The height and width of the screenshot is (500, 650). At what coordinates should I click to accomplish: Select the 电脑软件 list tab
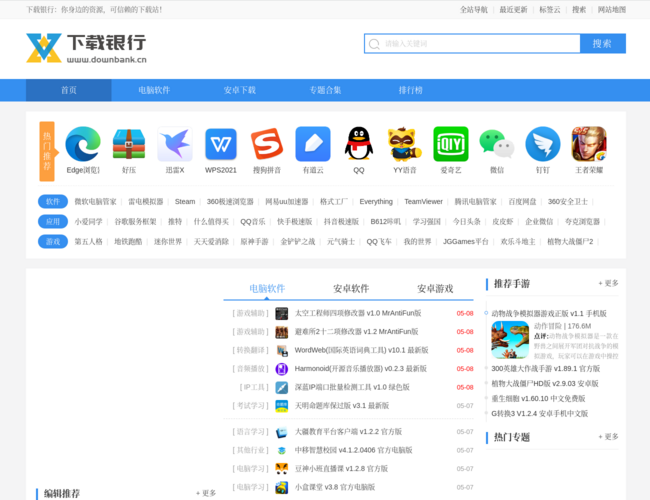267,288
